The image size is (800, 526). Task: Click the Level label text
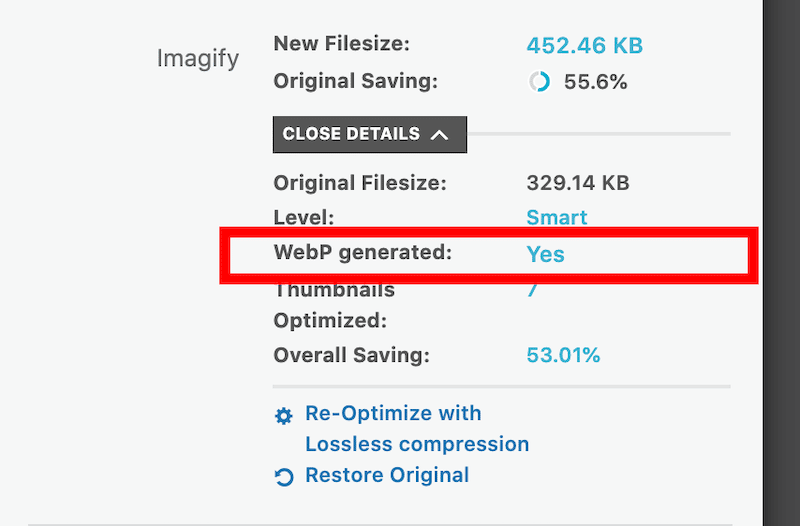coord(303,217)
